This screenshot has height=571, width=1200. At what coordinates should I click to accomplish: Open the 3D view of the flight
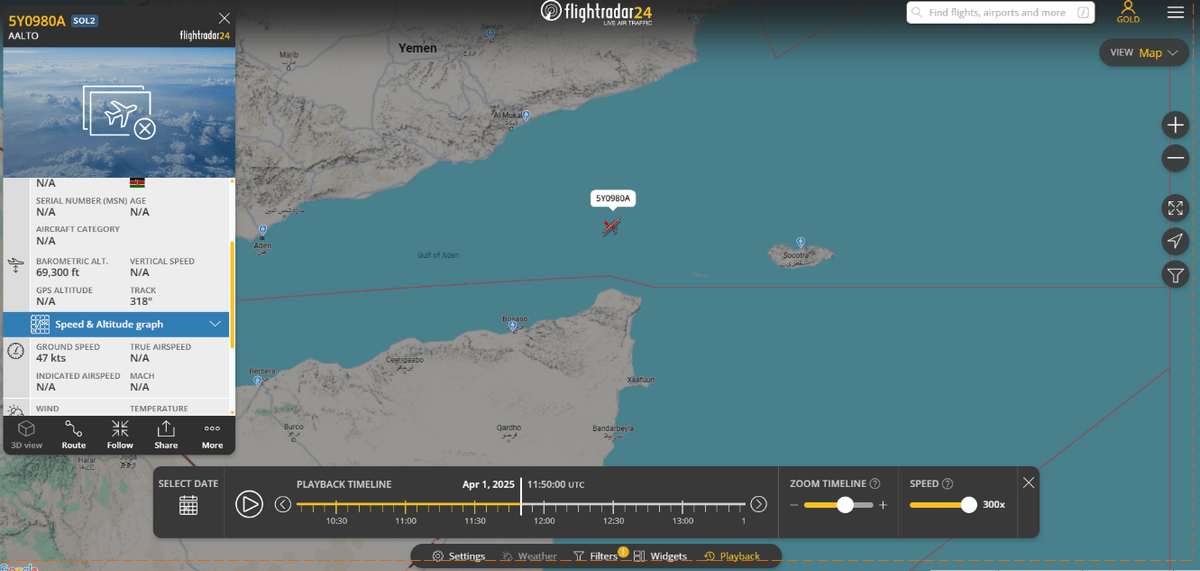[x=27, y=434]
